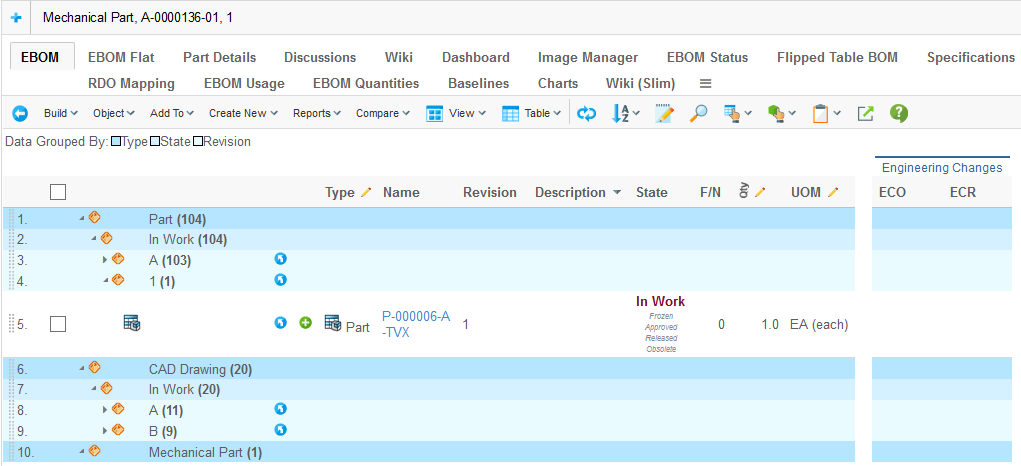Image resolution: width=1021 pixels, height=466 pixels.
Task: Click the magnifying glass search icon
Action: click(698, 114)
